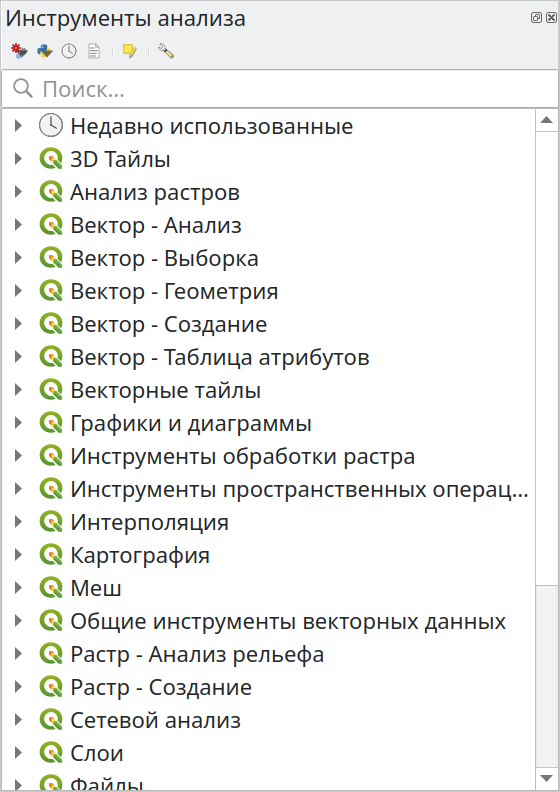Viewport: 560px width, 792px height.
Task: Open the Models menu with the red gear icon
Action: 19,51
